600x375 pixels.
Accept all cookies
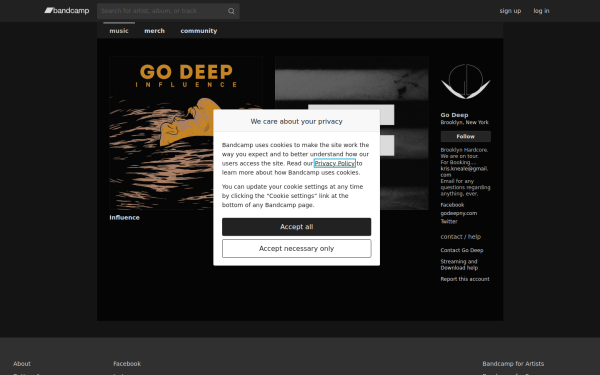(x=297, y=227)
